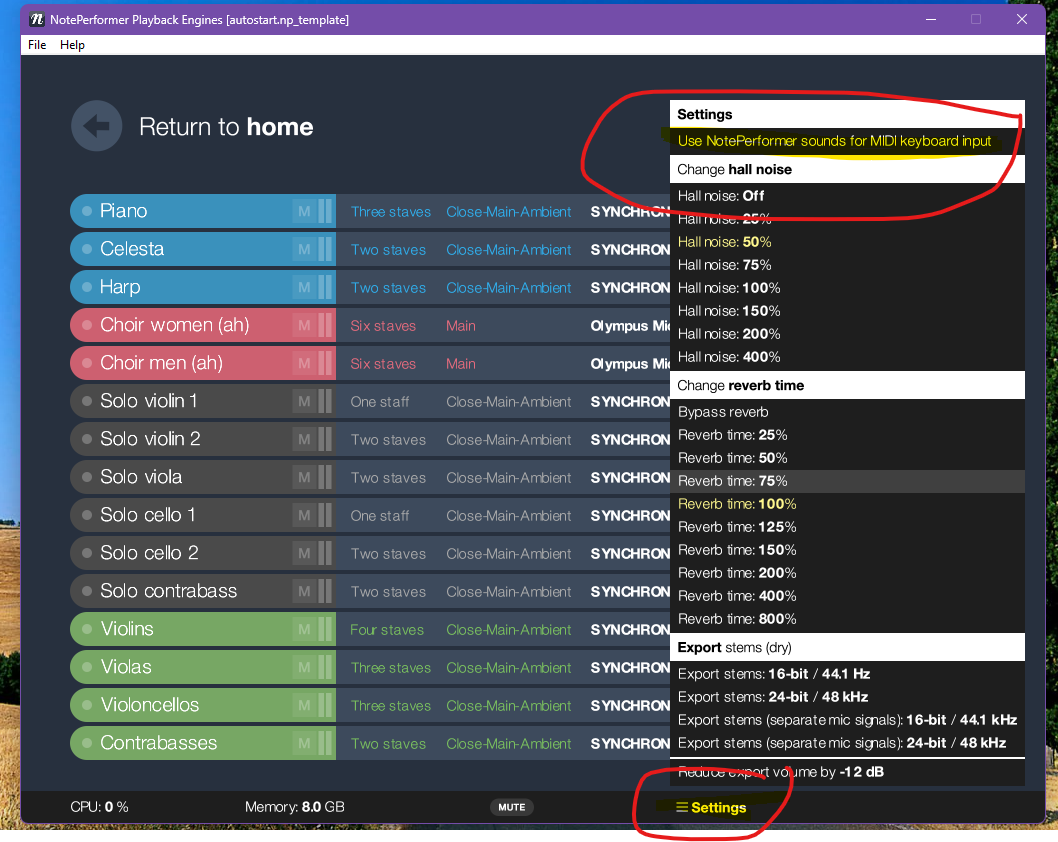1058x842 pixels.
Task: Select Use NotePerformer sounds for MIDI keyboard input
Action: click(847, 141)
